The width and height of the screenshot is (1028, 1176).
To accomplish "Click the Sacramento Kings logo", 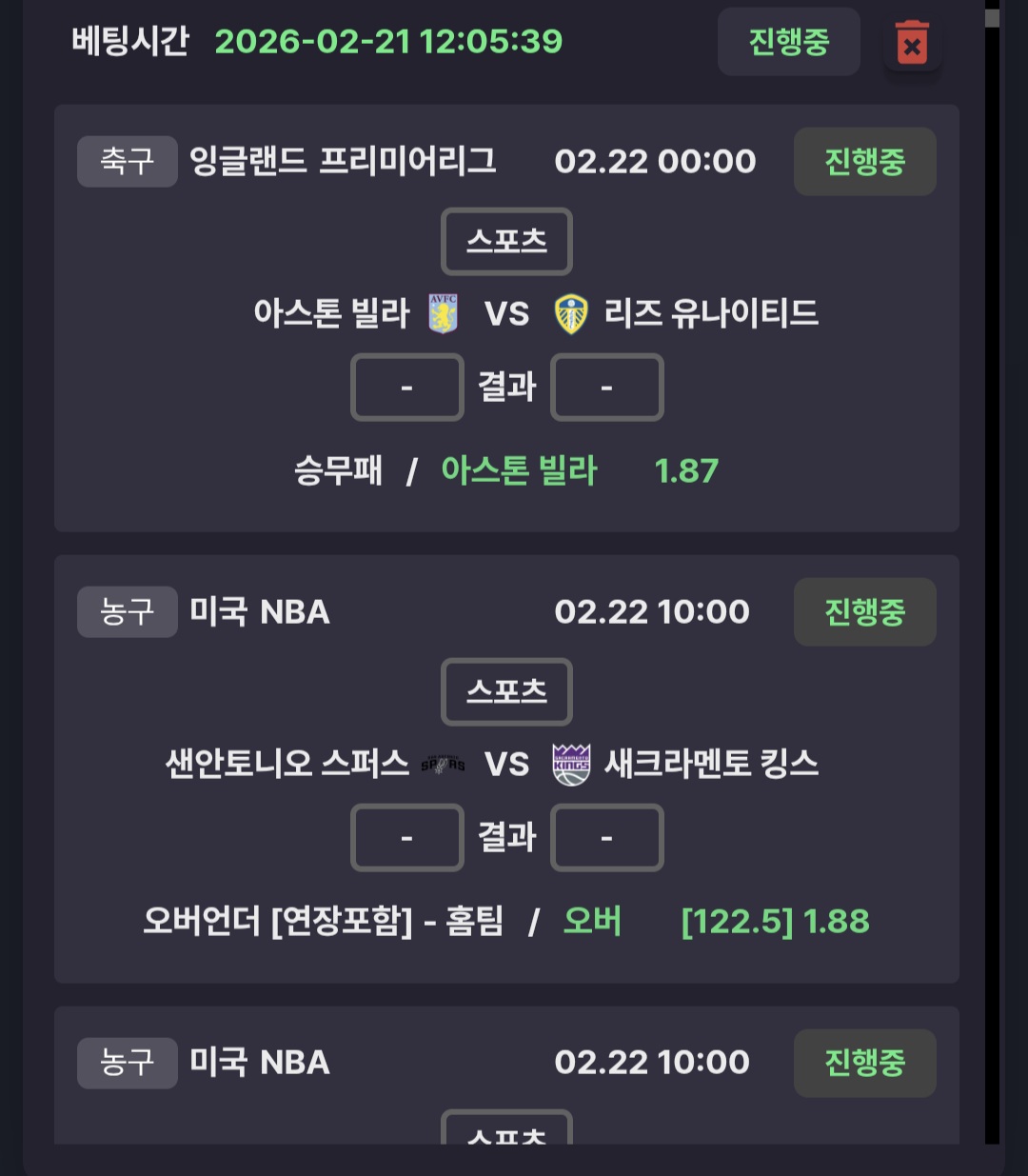I will tap(571, 765).
